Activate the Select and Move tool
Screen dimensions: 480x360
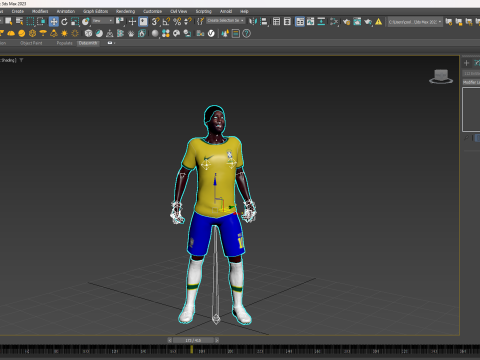point(53,22)
